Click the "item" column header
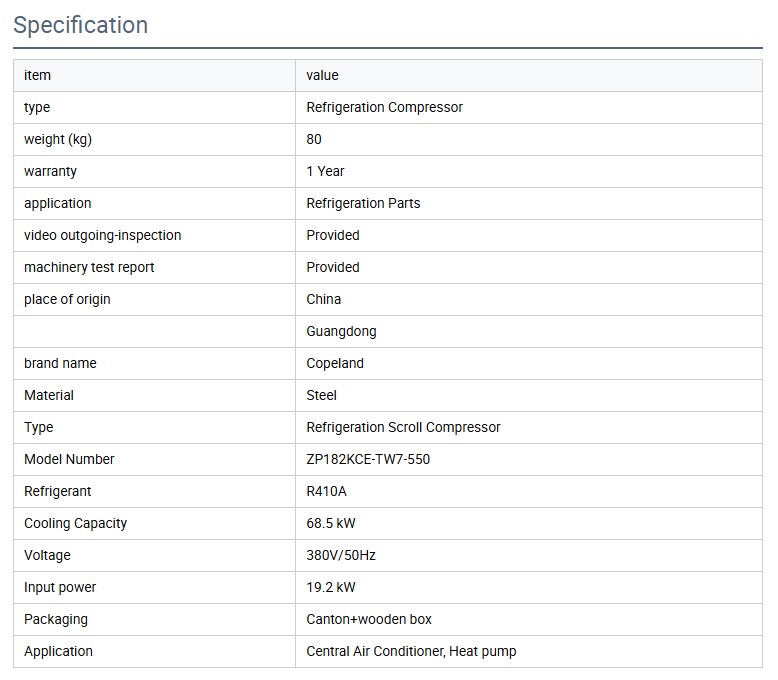Image resolution: width=778 pixels, height=680 pixels. tap(37, 75)
